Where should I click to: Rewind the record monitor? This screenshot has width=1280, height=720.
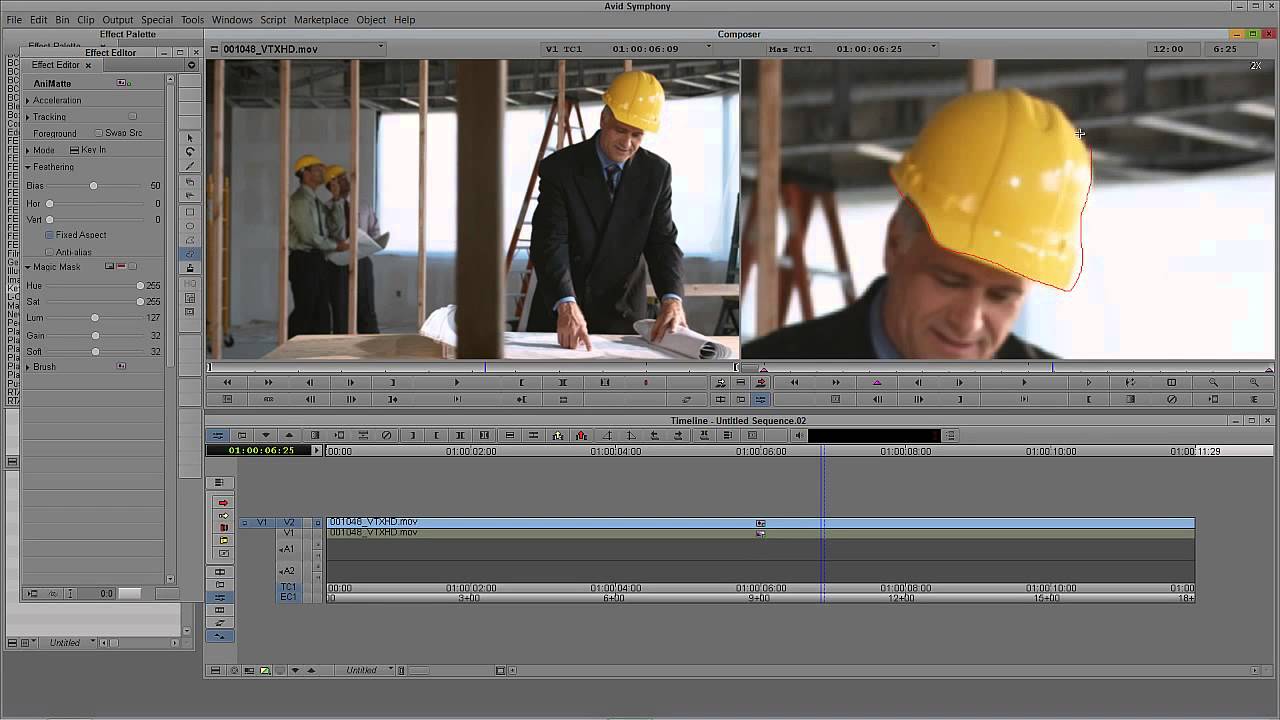point(794,382)
